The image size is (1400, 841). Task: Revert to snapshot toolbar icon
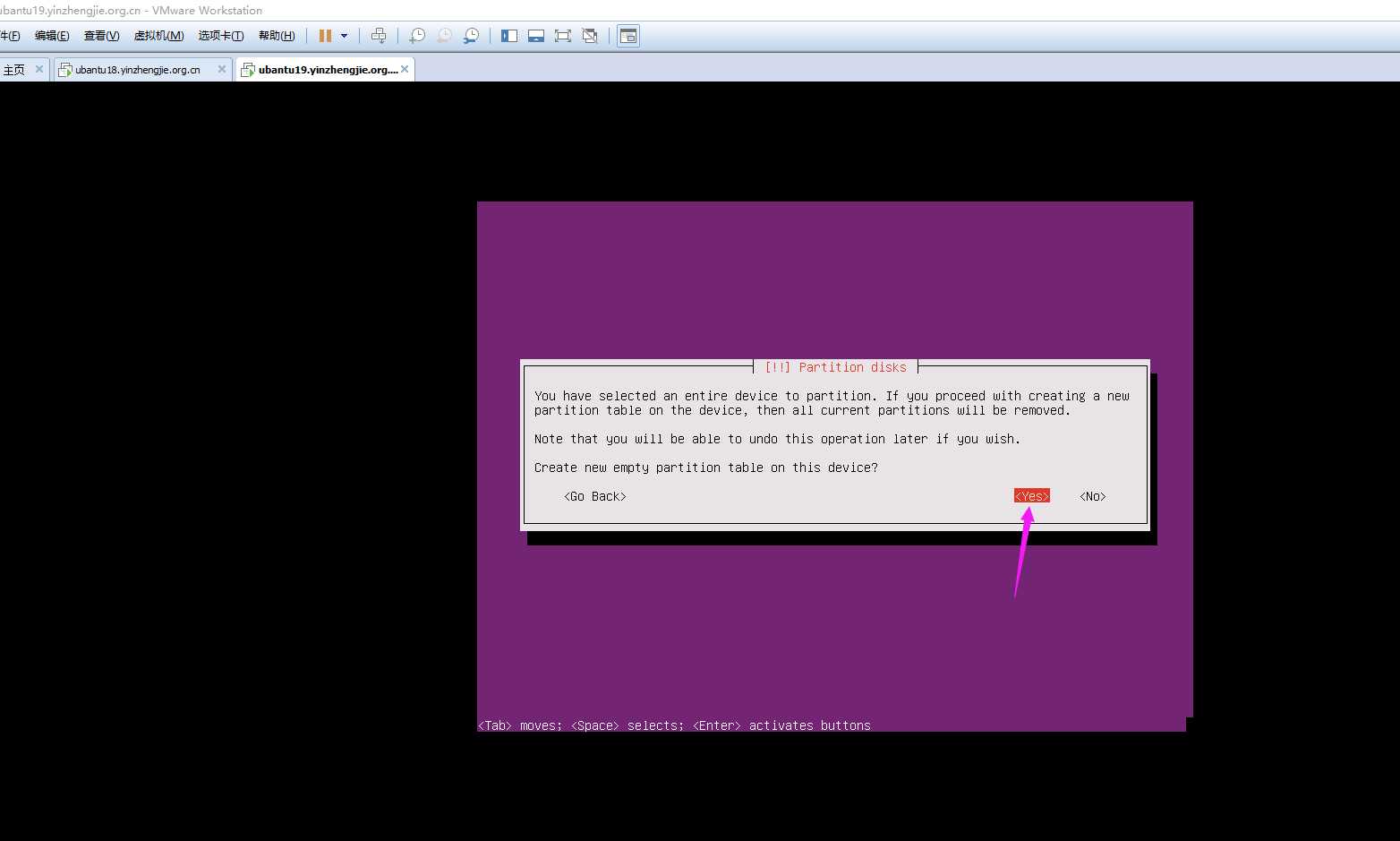(444, 36)
